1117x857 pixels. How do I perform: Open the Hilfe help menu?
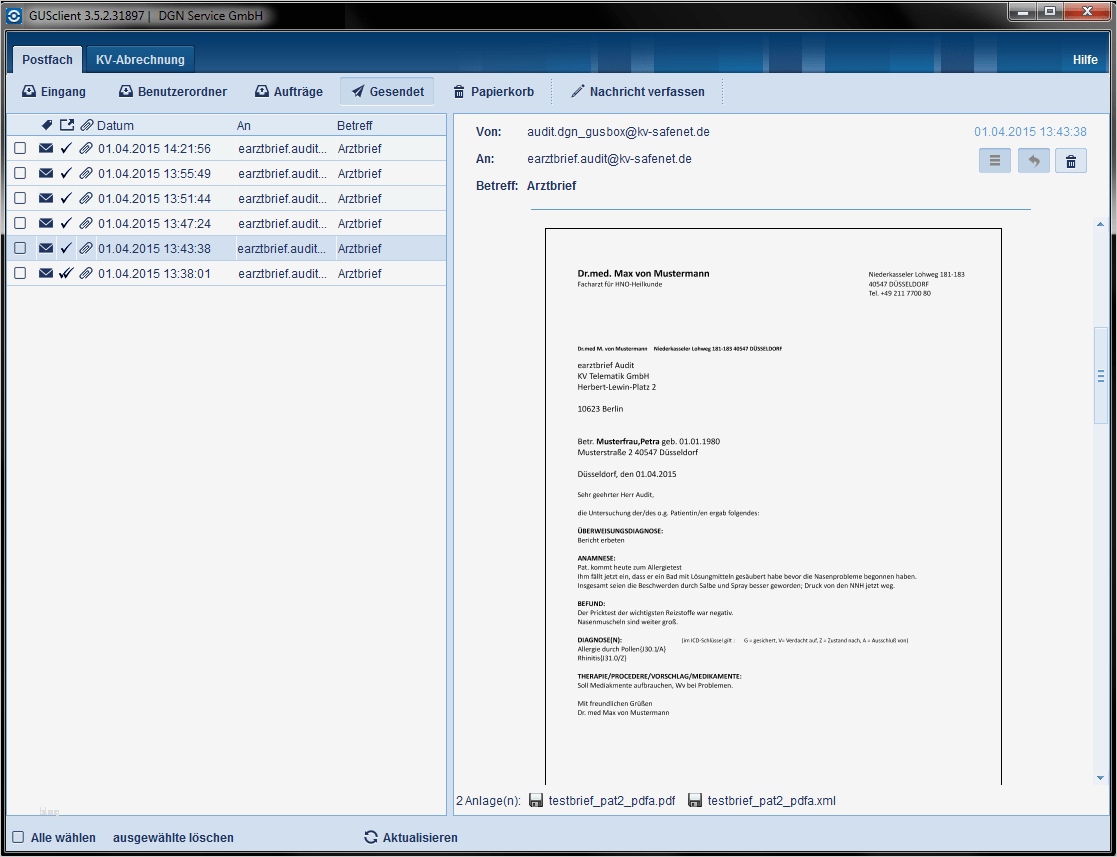1085,60
